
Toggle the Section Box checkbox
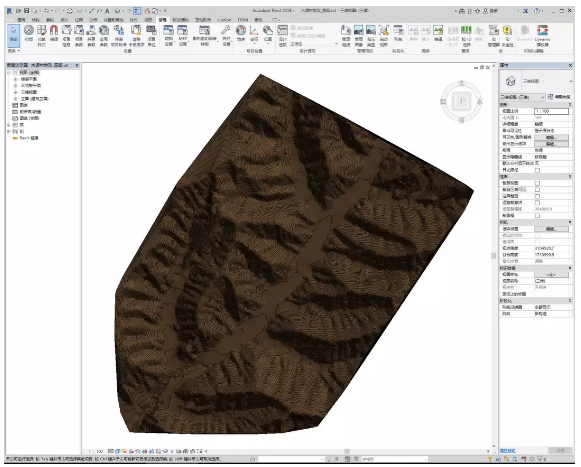537,216
